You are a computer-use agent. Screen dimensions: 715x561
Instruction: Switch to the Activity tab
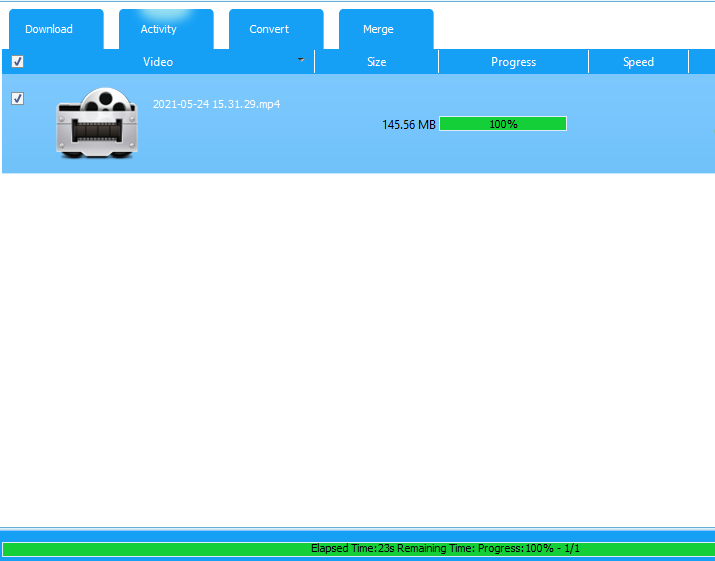(158, 29)
